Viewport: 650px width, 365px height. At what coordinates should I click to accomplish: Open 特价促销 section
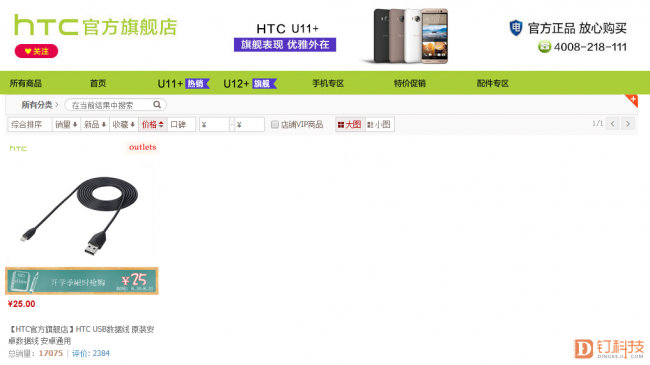[x=410, y=83]
